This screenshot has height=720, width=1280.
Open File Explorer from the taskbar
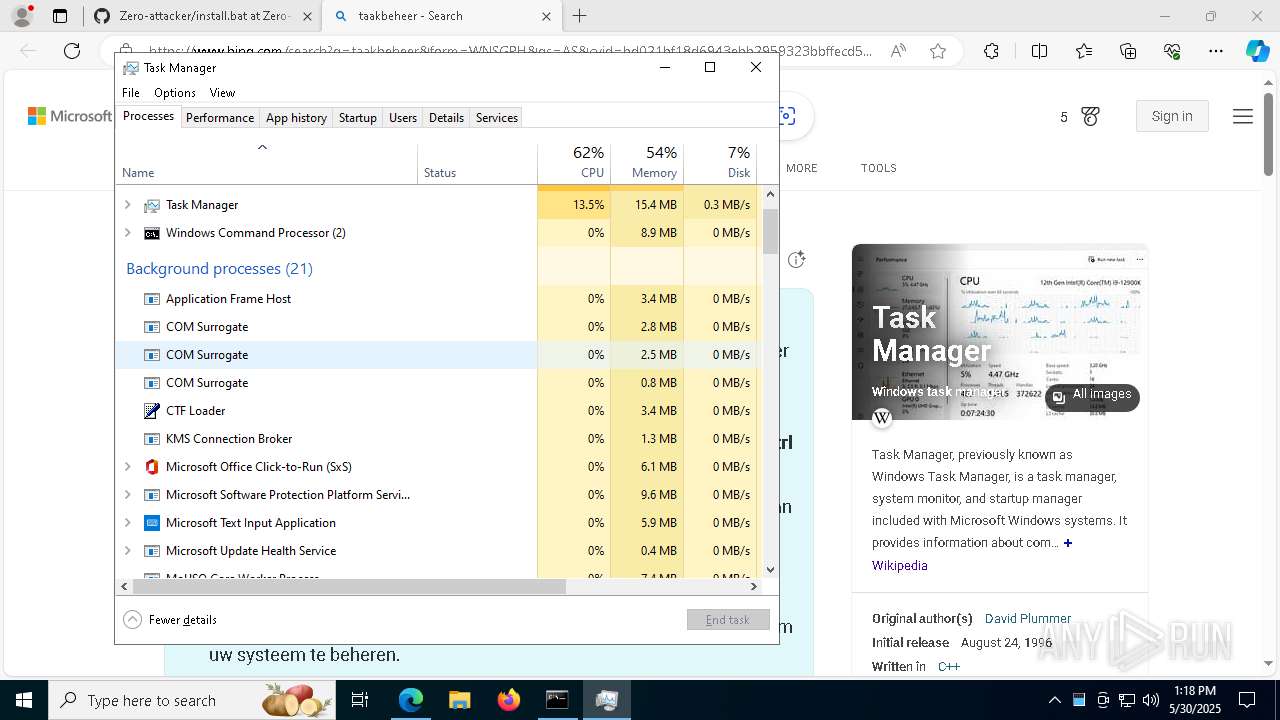point(459,700)
